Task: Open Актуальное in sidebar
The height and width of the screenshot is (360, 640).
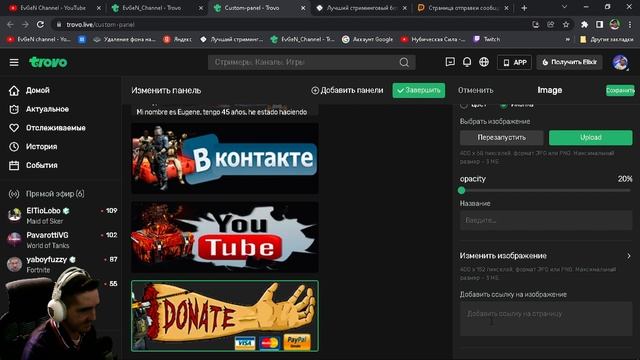Action: pos(39,109)
